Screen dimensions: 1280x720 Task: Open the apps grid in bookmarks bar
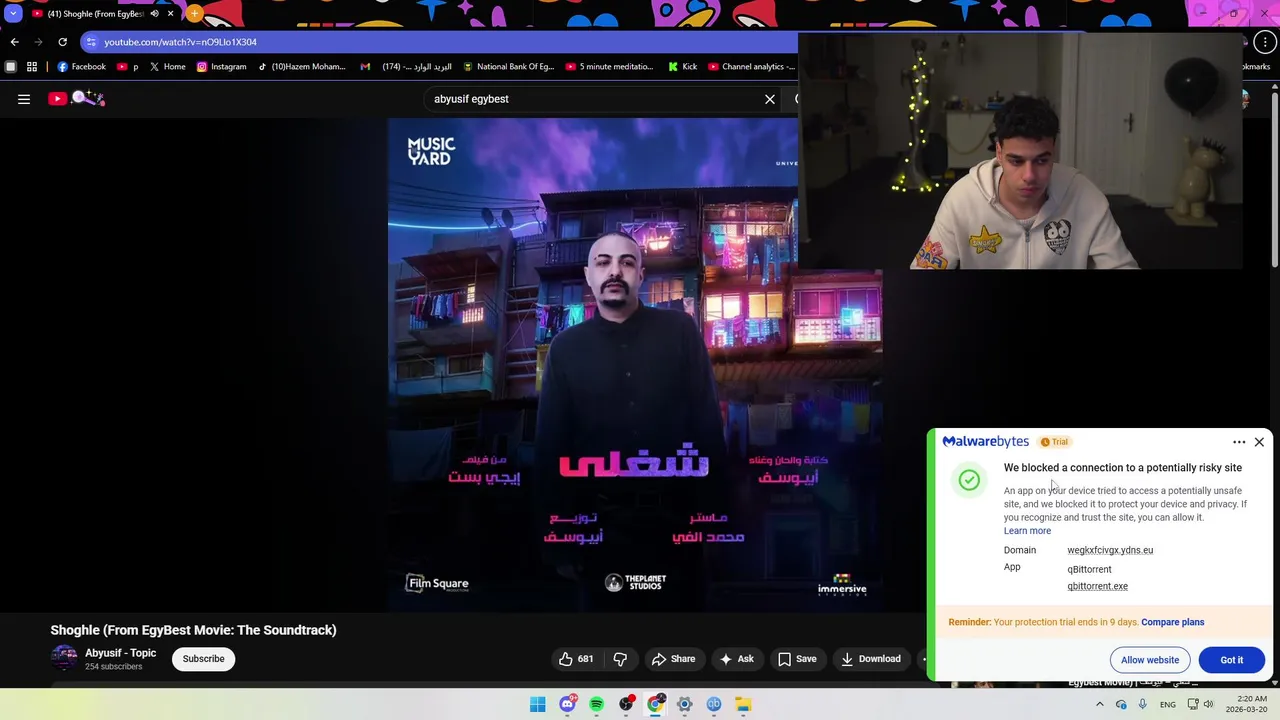[x=32, y=67]
